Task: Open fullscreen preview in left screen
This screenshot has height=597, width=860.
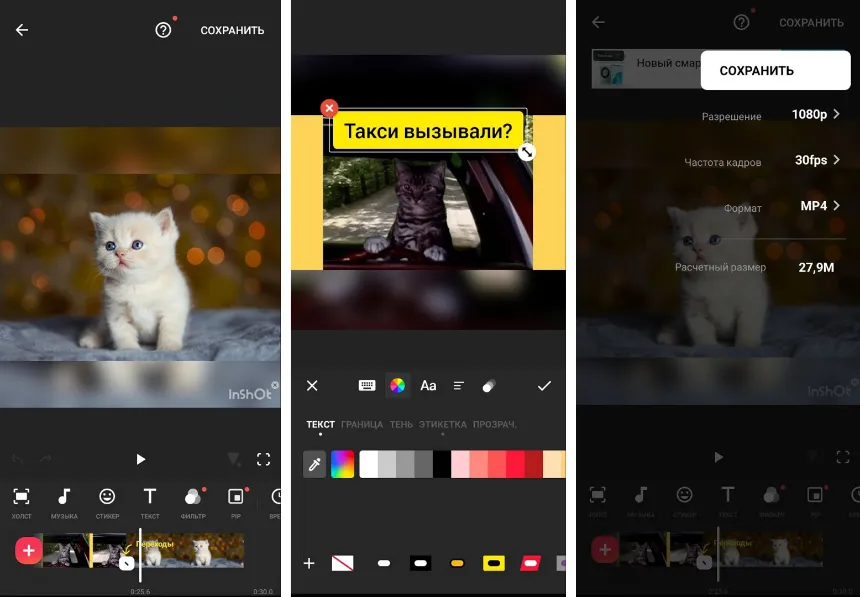Action: pos(263,459)
